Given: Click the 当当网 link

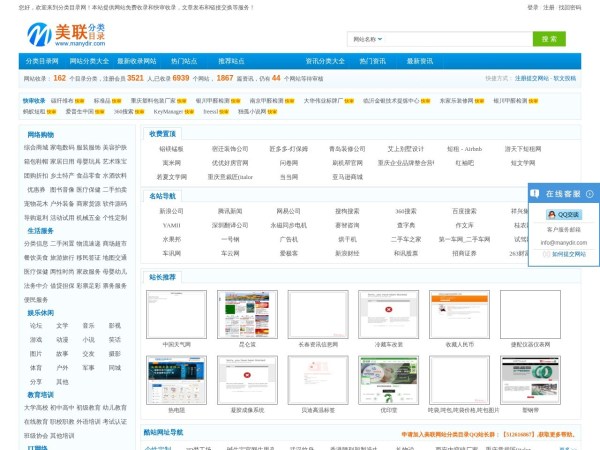Looking at the screenshot, I should [x=289, y=177].
